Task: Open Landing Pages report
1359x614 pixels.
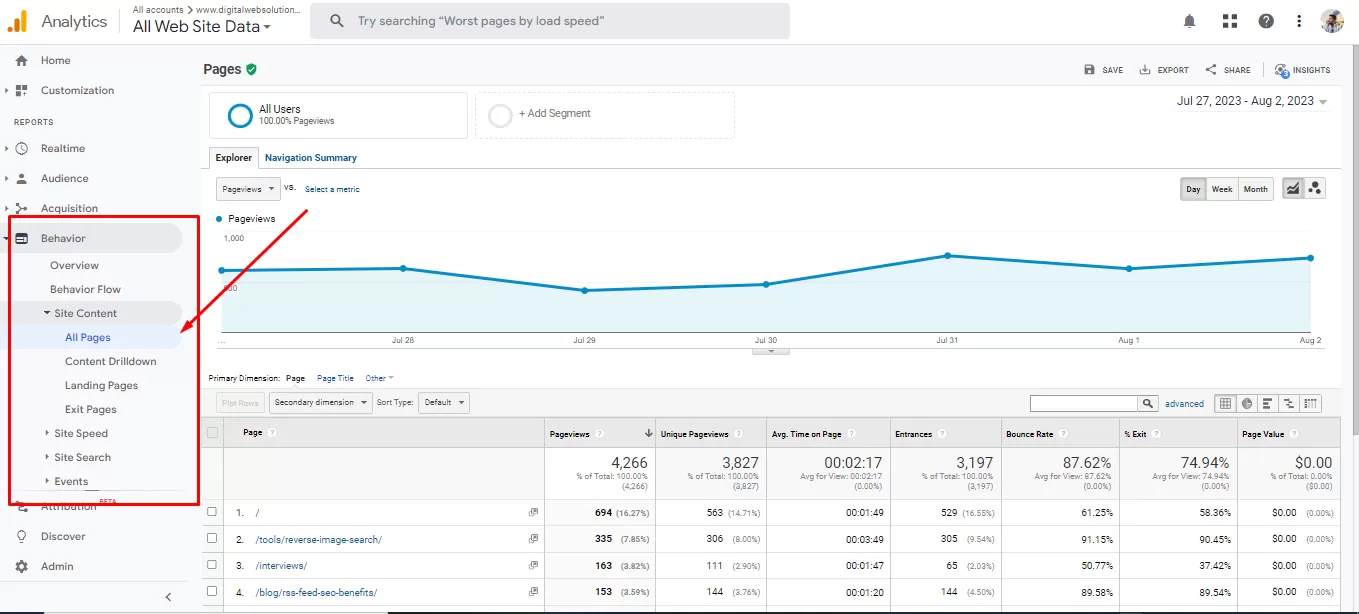Action: coord(101,385)
